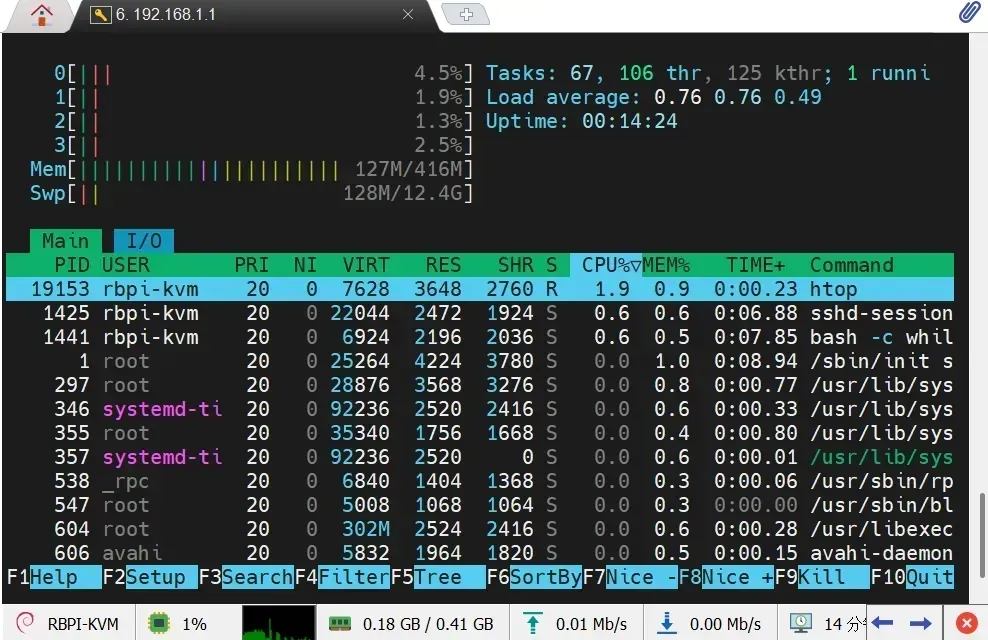Sort by RES column header
The image size is (988, 640).
(444, 265)
